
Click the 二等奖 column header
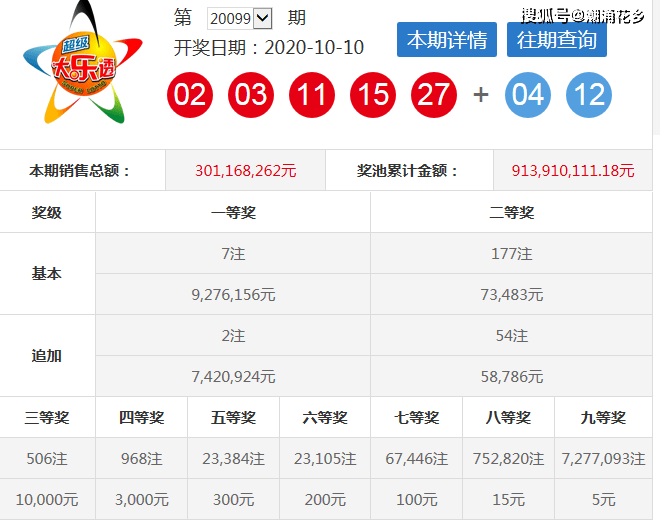pos(511,213)
